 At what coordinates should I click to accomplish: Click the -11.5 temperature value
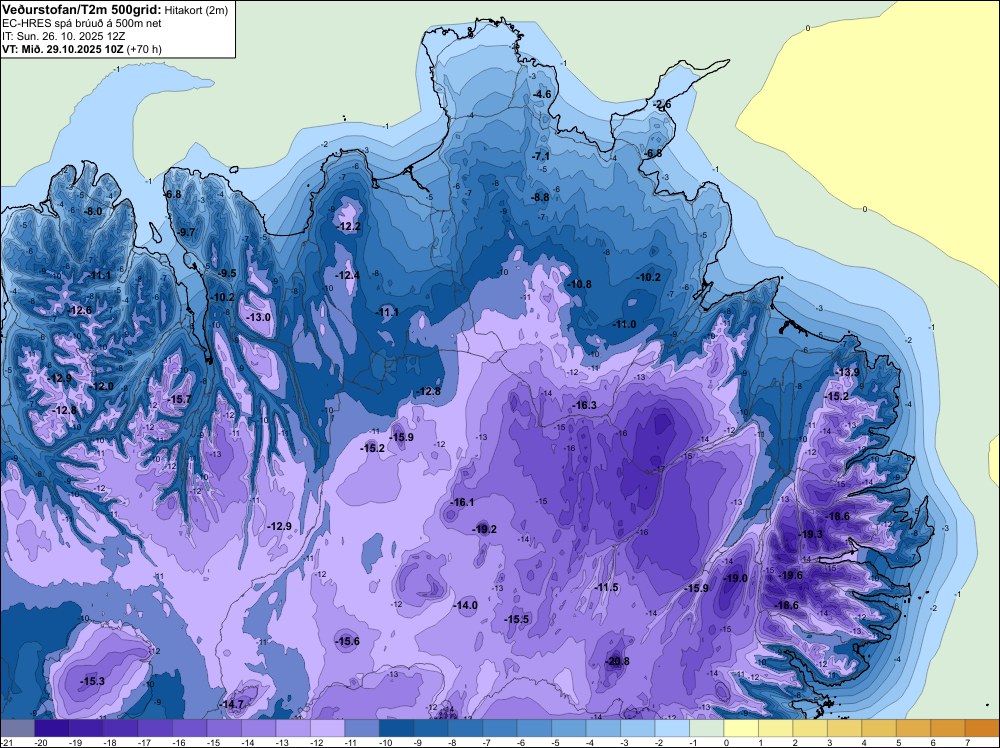pos(607,587)
